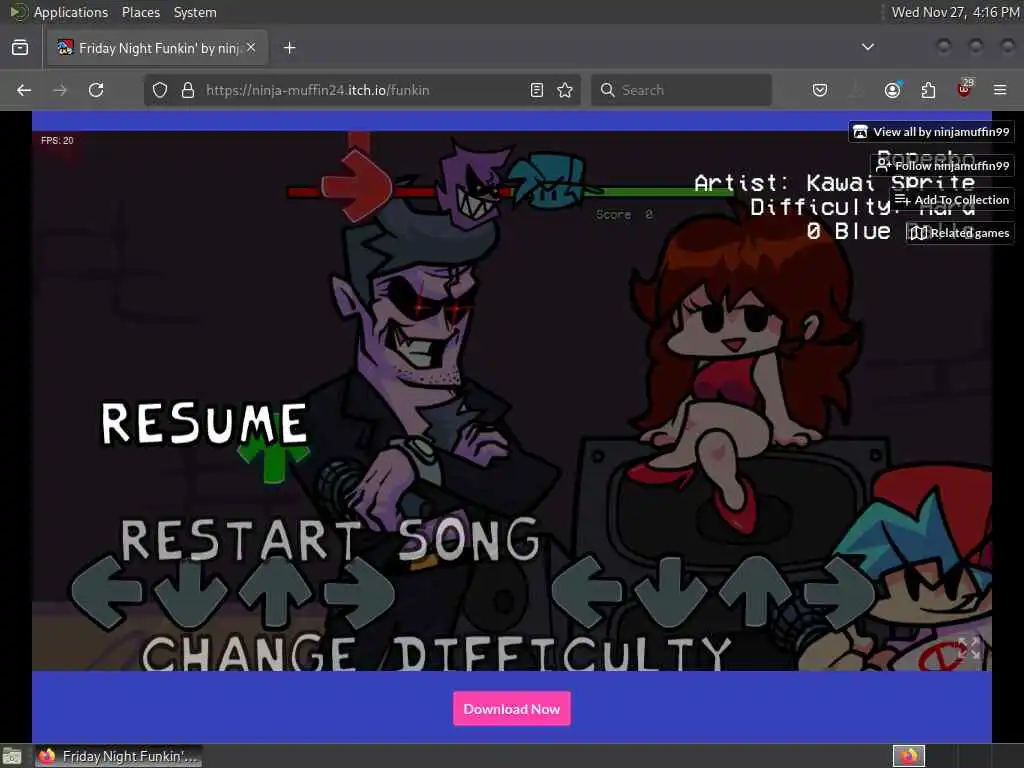
Task: Click Follow ninjamuffin99
Action: [x=942, y=166]
